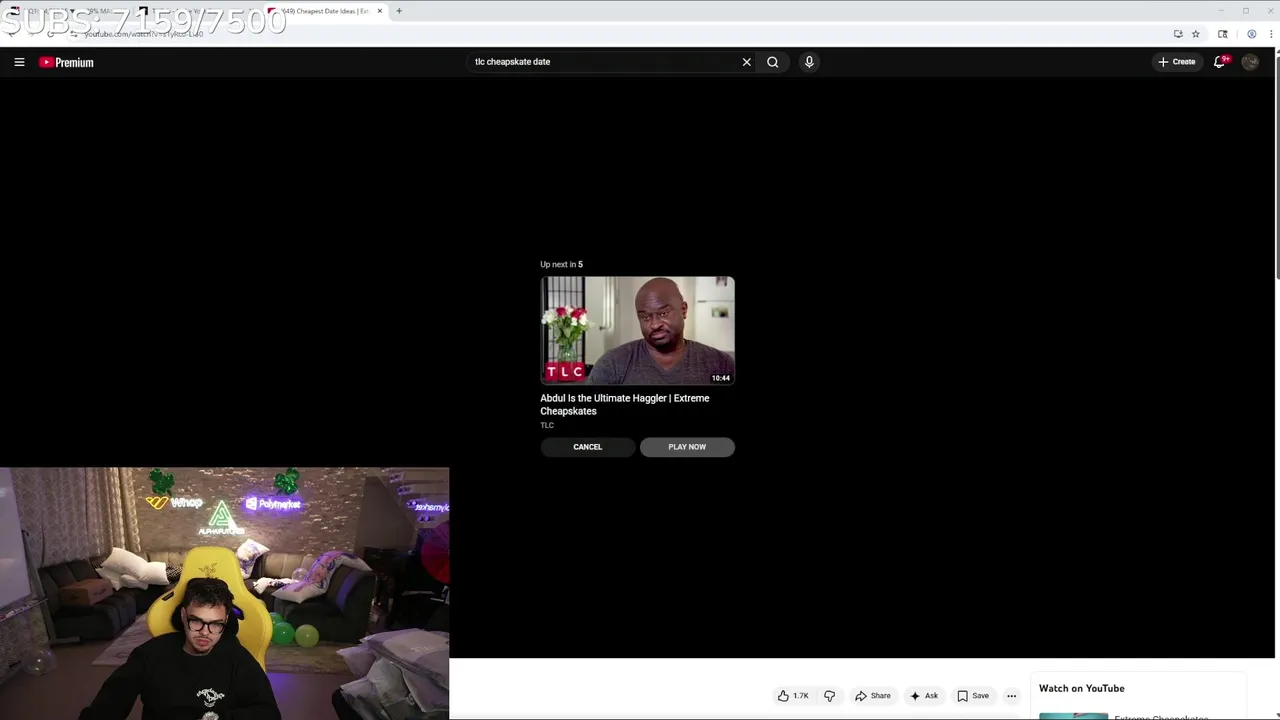
Task: Open the Chrome profile icon
Action: coord(1251,34)
